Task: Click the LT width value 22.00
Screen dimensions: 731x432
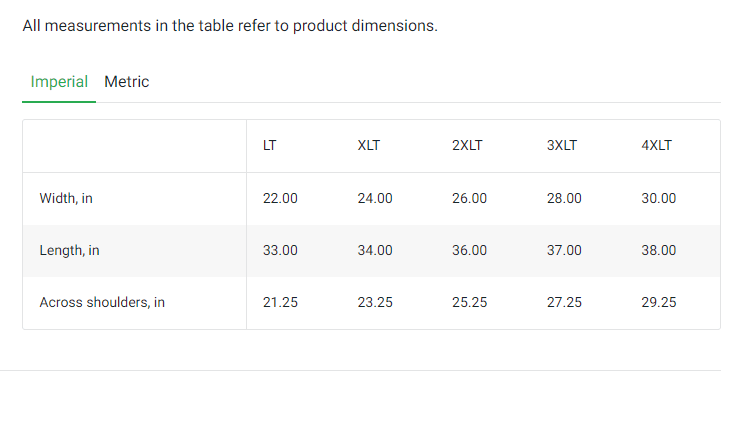Action: (280, 198)
